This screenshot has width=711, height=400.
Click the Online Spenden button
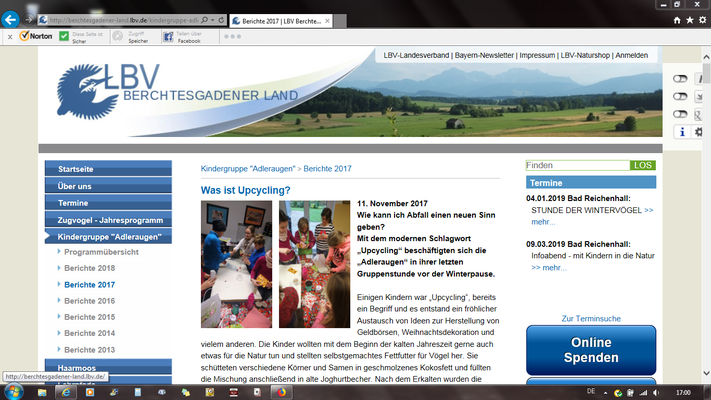click(x=591, y=350)
